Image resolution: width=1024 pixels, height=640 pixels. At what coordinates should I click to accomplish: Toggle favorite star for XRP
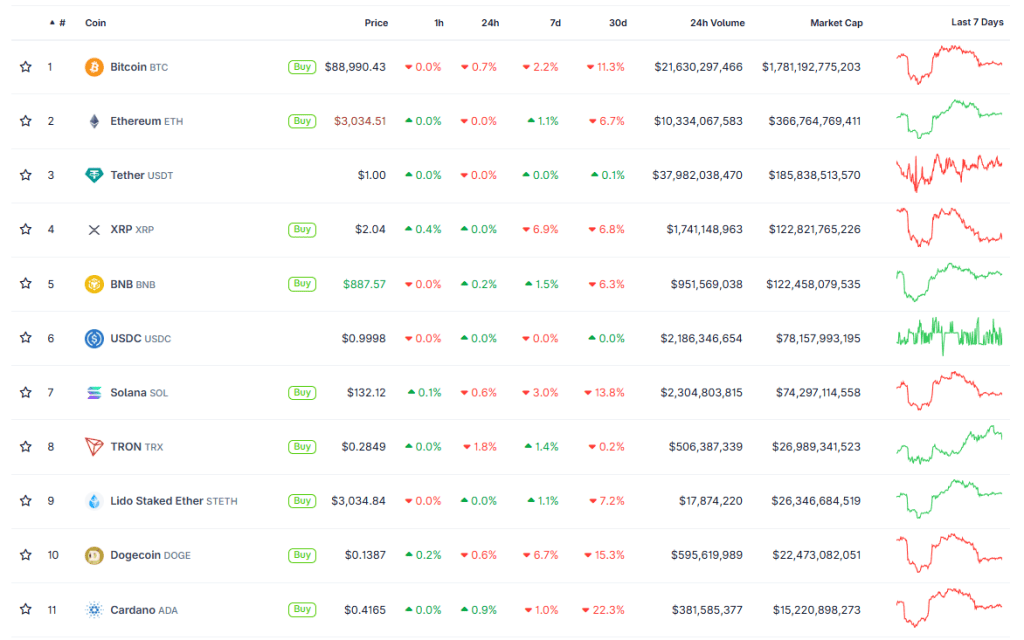coord(26,230)
